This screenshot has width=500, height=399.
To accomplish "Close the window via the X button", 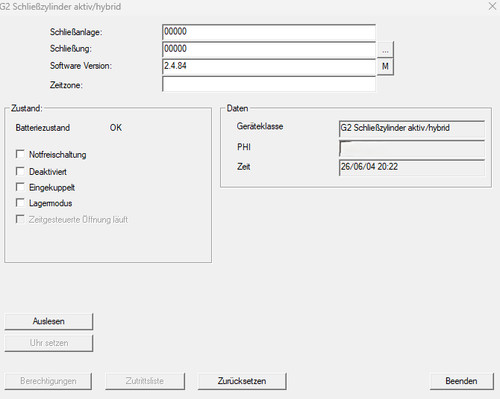I will point(492,6).
